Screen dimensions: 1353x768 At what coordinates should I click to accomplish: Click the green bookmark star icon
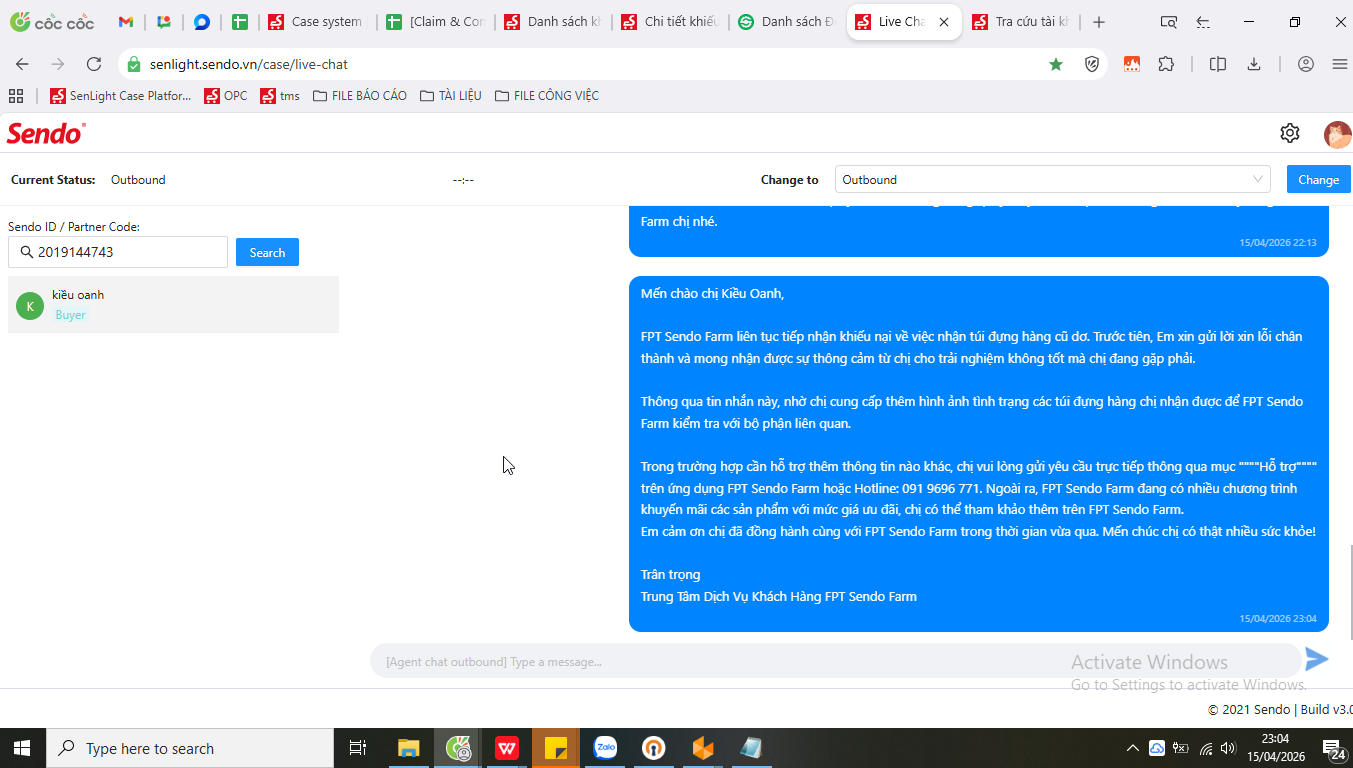pos(1056,64)
